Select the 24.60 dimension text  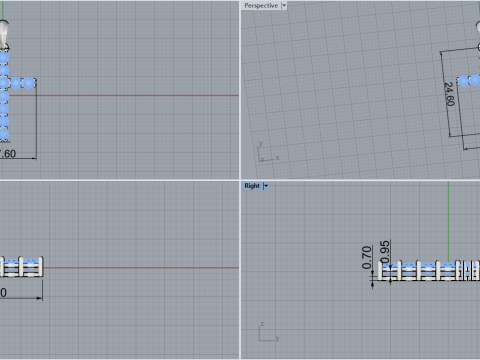[450, 94]
